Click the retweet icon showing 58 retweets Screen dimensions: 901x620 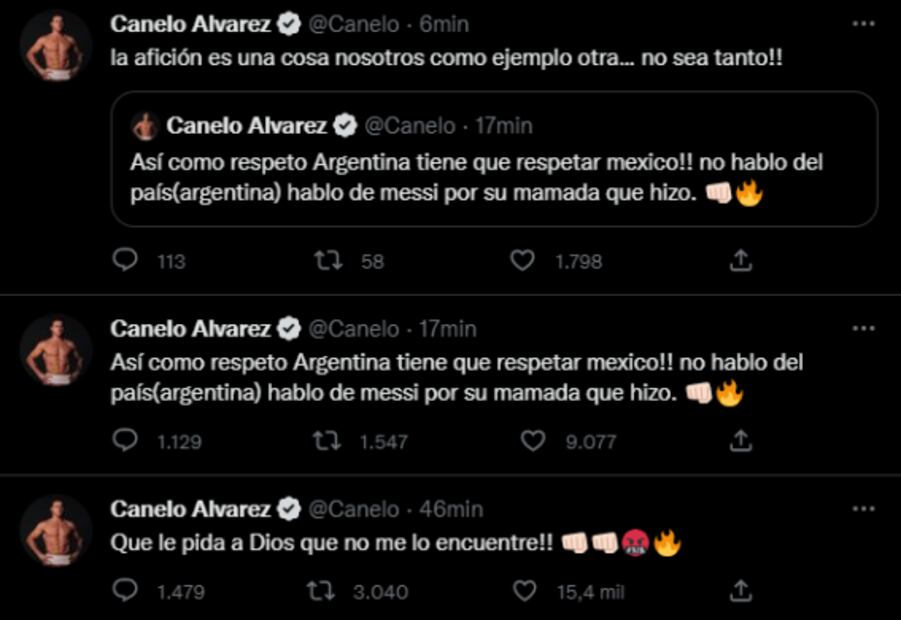[330, 260]
